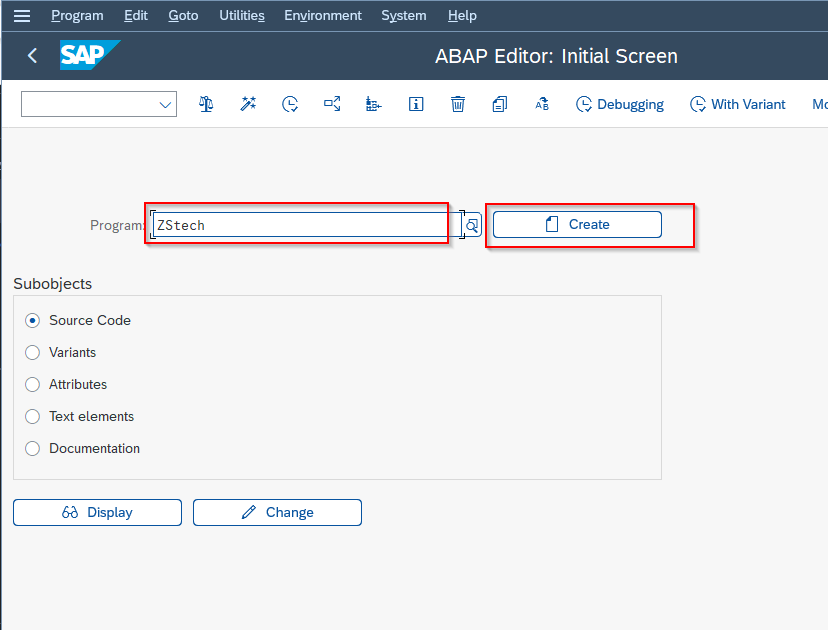Click the runtime clock toolbar icon

click(x=290, y=104)
